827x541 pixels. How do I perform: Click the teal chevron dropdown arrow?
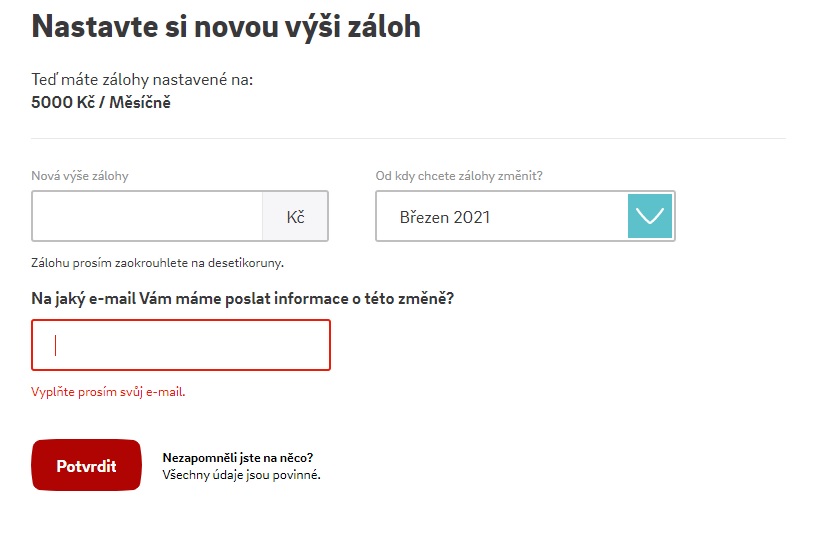click(650, 216)
